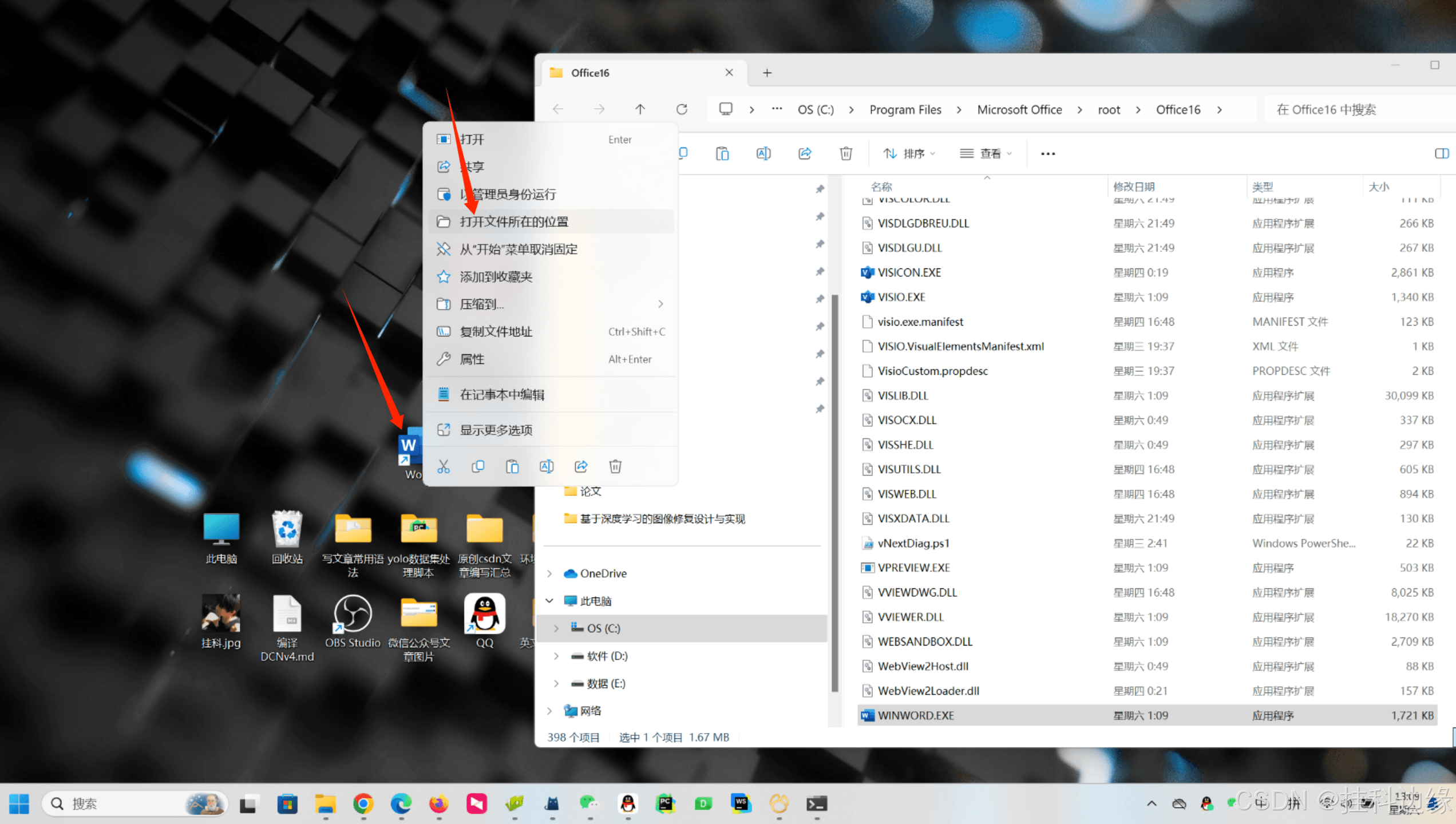Click the cut scissors icon in context menu
The height and width of the screenshot is (824, 1456).
[x=444, y=466]
